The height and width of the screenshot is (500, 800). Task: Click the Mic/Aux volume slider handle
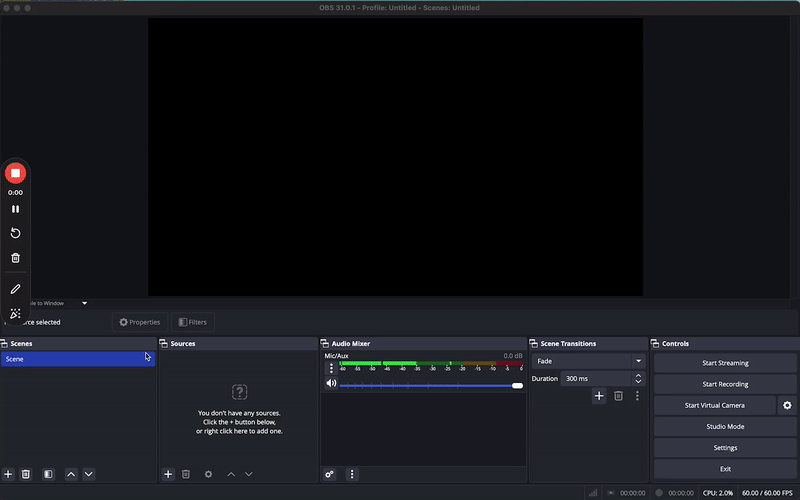point(517,386)
